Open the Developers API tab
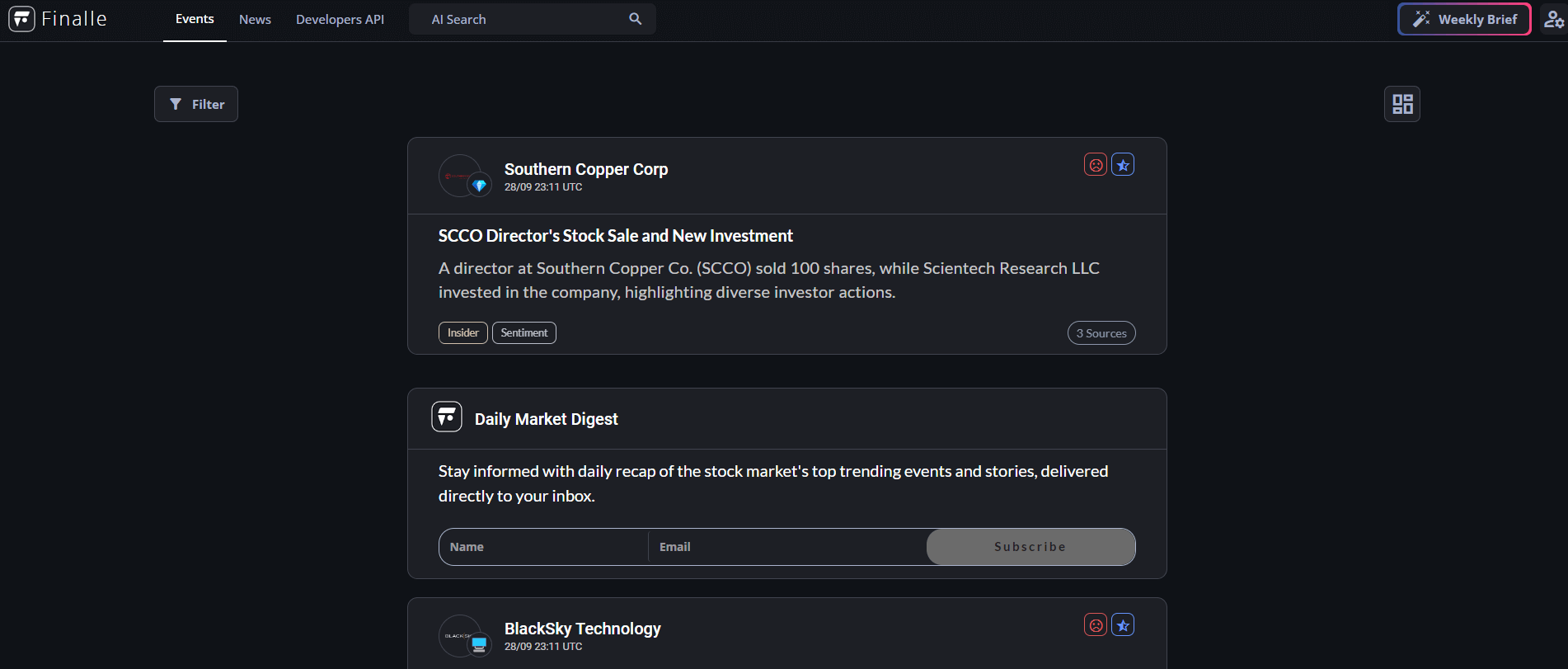Viewport: 1568px width, 669px height. pyautogui.click(x=340, y=20)
